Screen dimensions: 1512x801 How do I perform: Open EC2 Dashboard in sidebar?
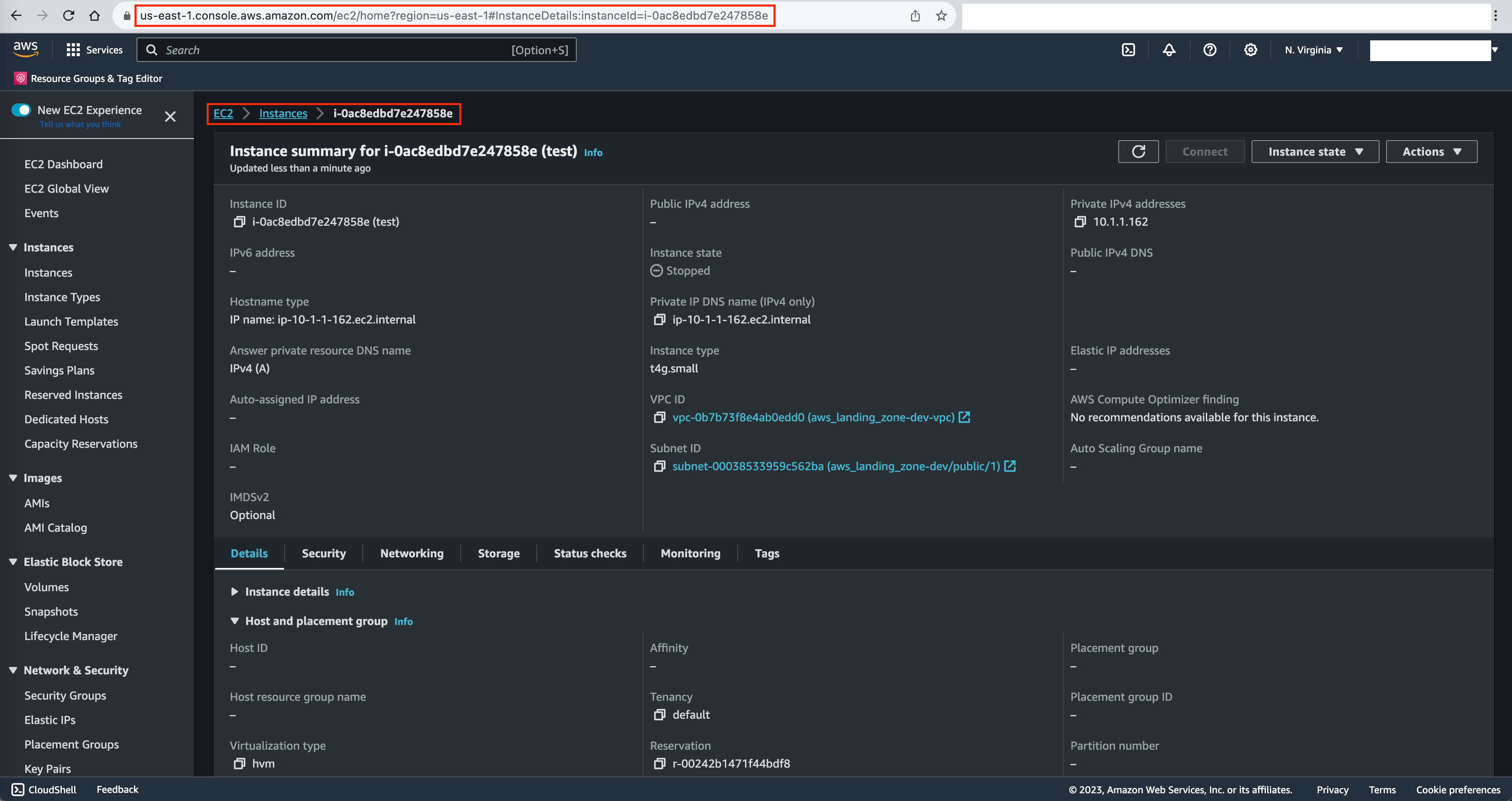64,164
